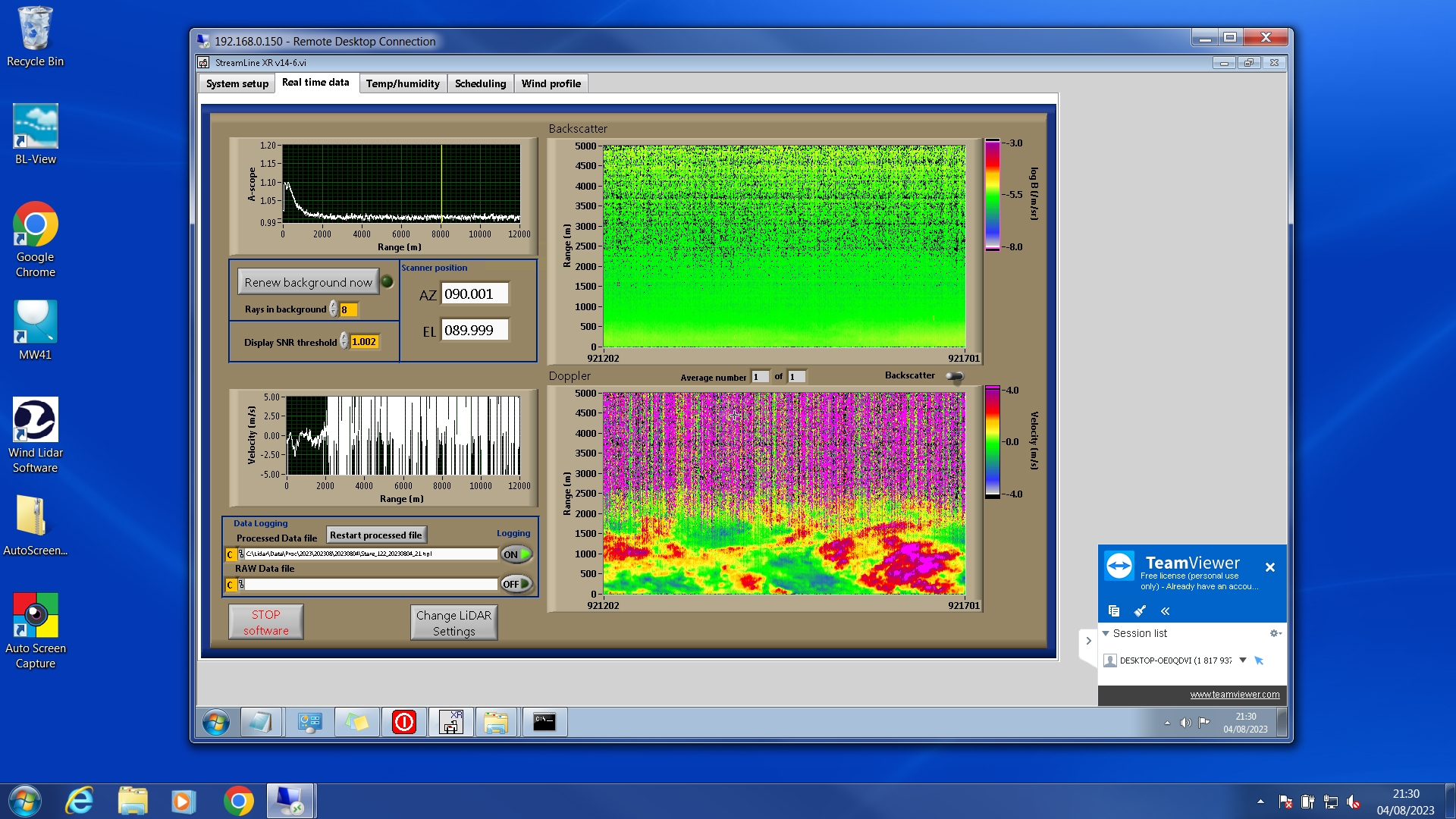Click the TeamViewer whiteboard brush icon
Image resolution: width=1456 pixels, height=819 pixels.
click(1140, 611)
